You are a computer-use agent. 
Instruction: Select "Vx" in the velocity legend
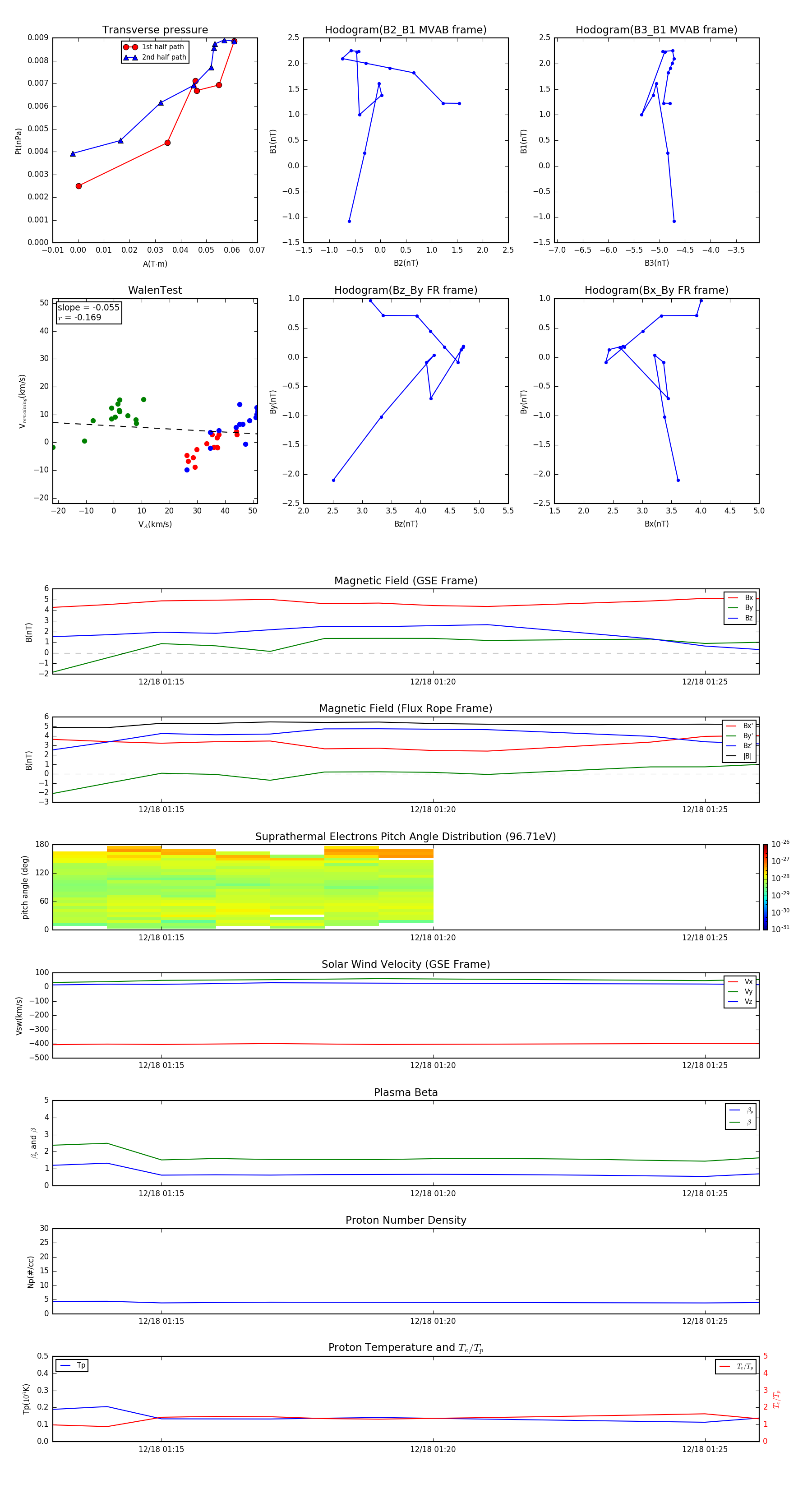[x=740, y=981]
